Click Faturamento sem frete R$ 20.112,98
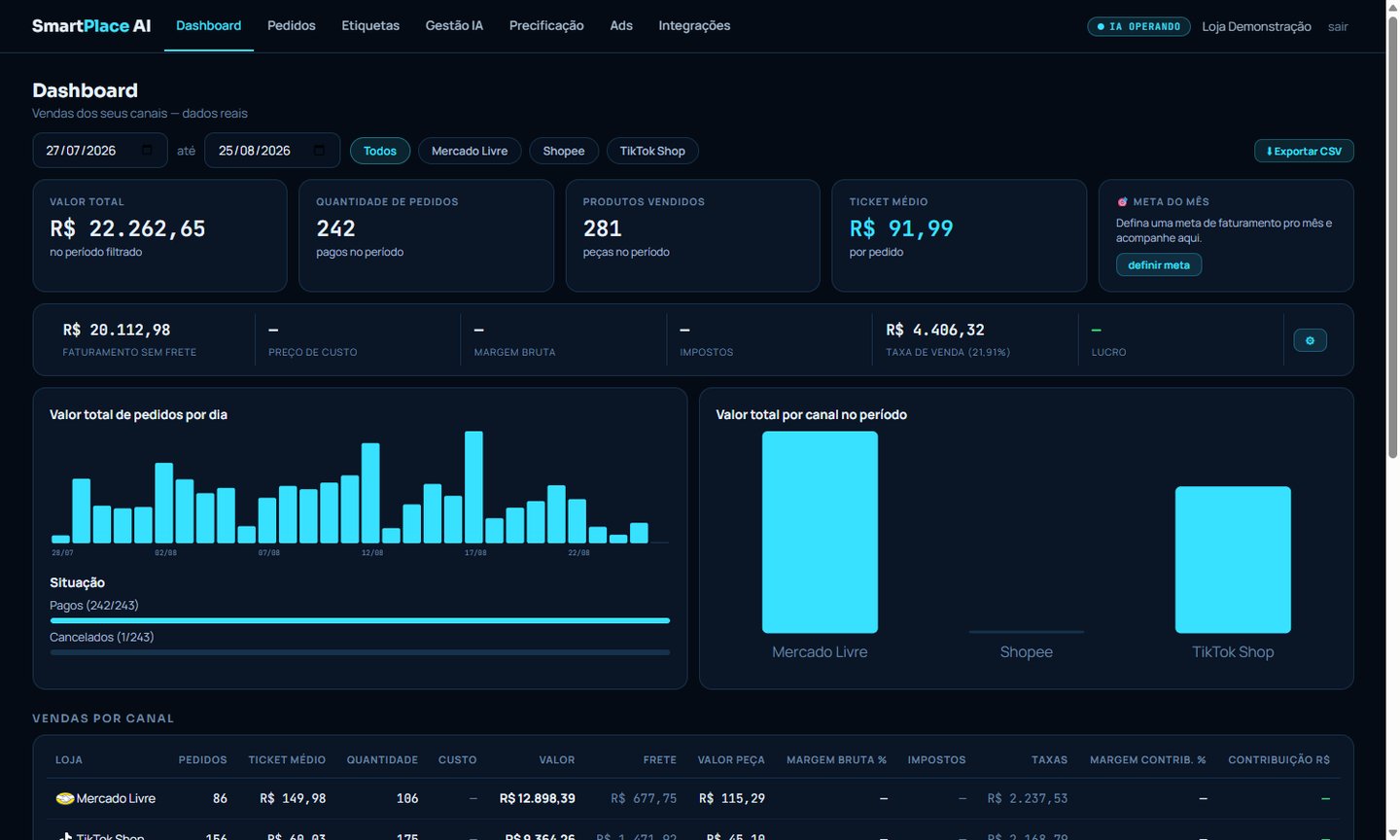Image resolution: width=1400 pixels, height=840 pixels. (x=117, y=330)
